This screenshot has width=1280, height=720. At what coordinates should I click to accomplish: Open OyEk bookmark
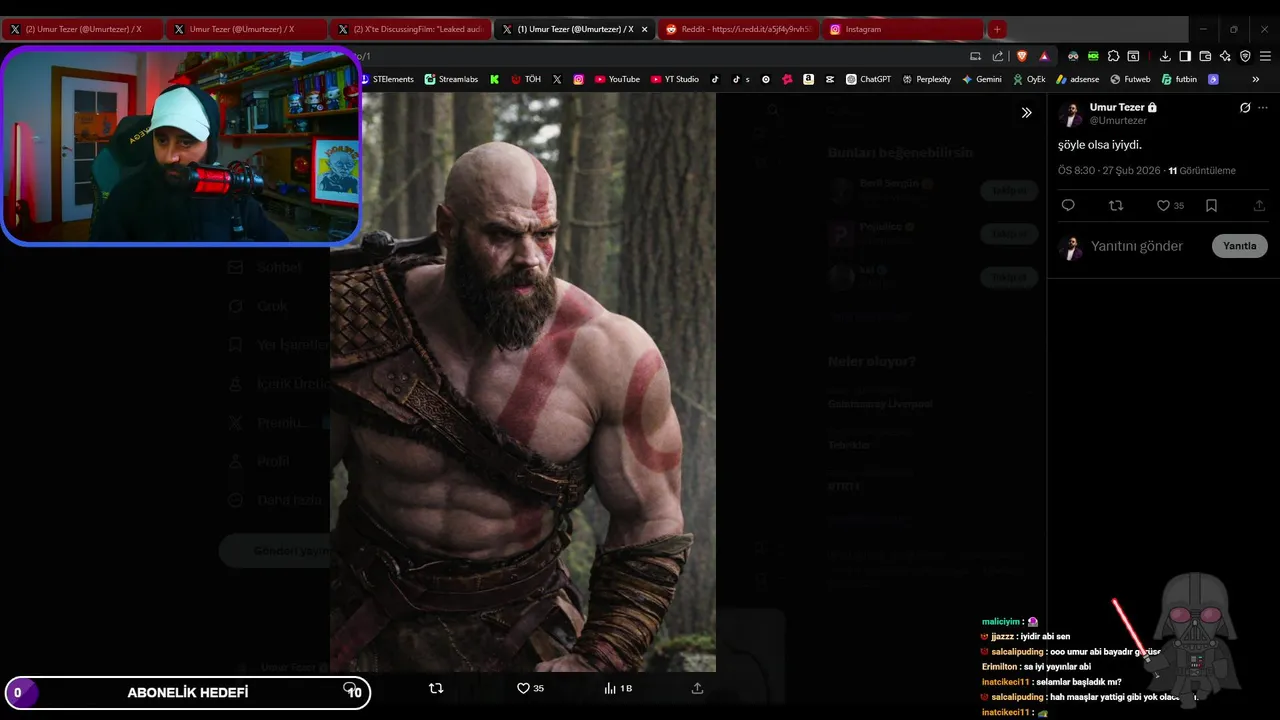[1029, 79]
